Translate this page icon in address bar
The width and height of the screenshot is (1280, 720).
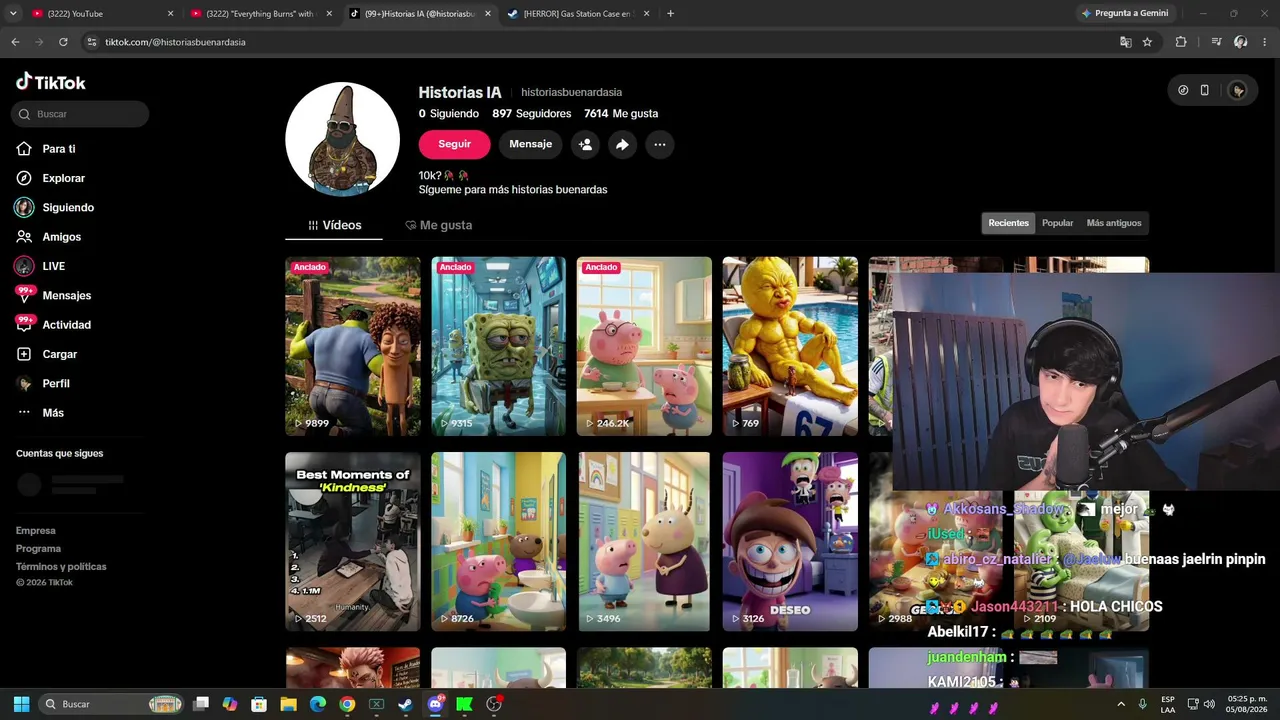(x=1126, y=42)
